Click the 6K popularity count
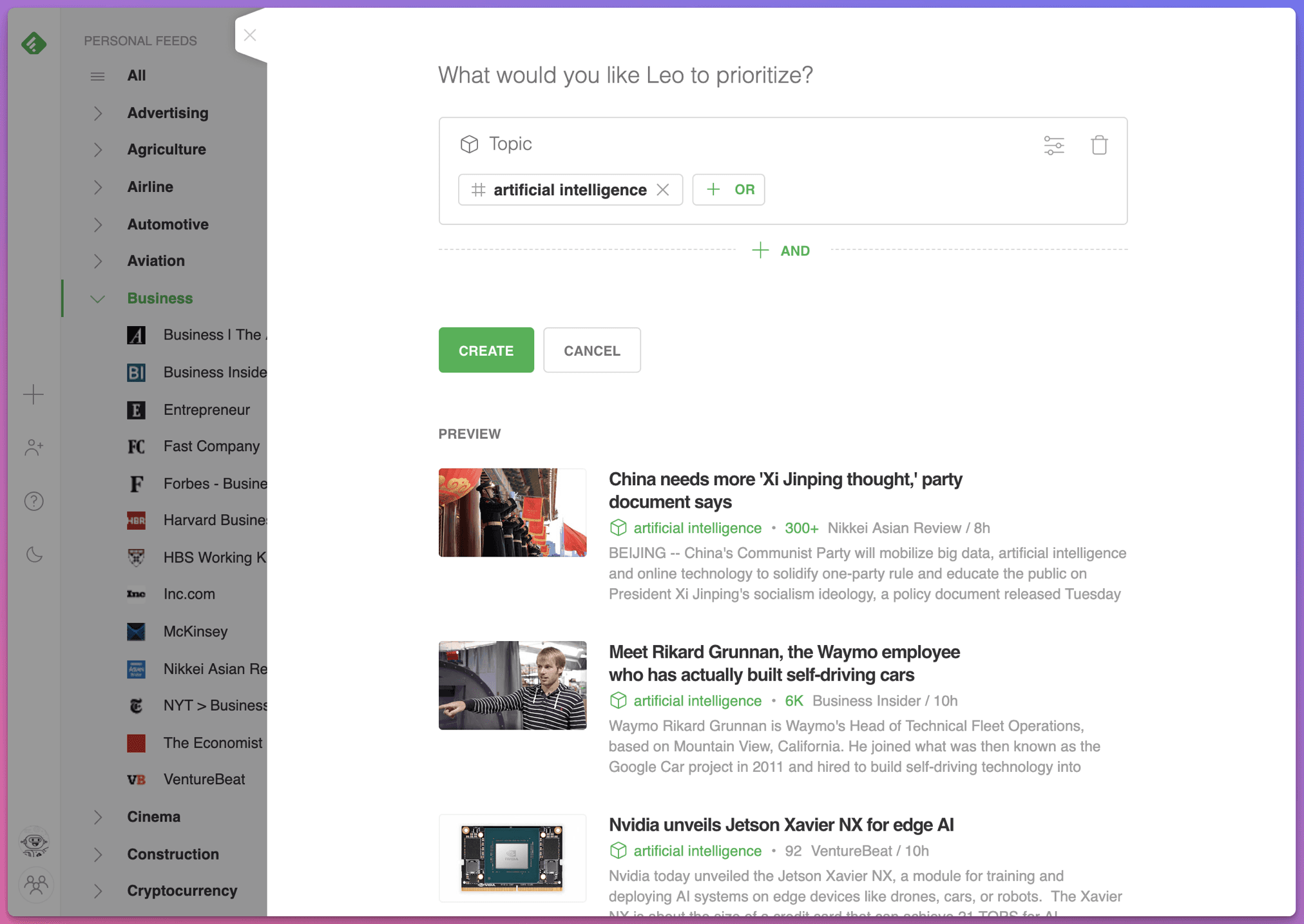The height and width of the screenshot is (924, 1304). (794, 701)
